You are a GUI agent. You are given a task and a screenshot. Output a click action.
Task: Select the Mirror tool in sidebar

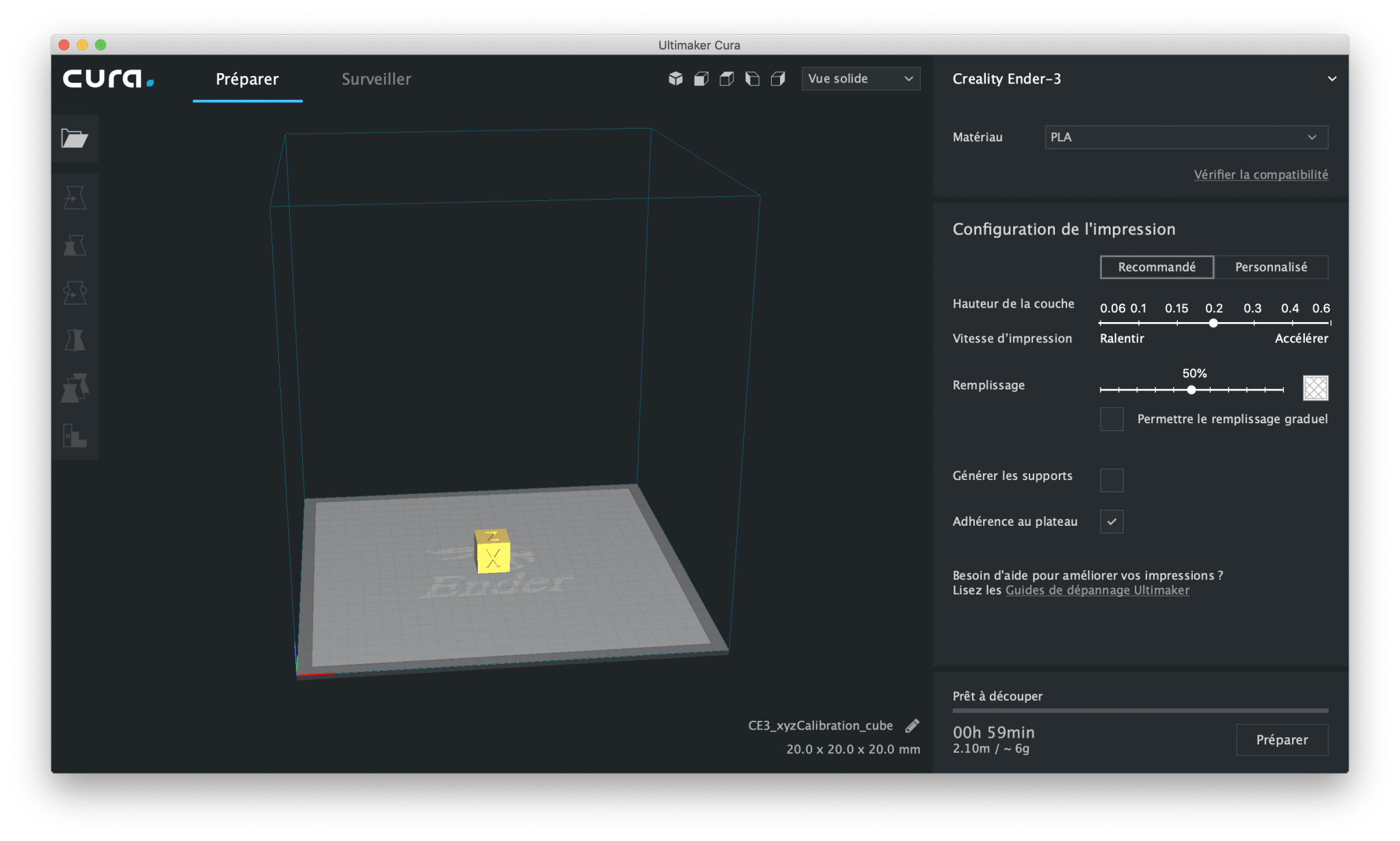pos(75,340)
